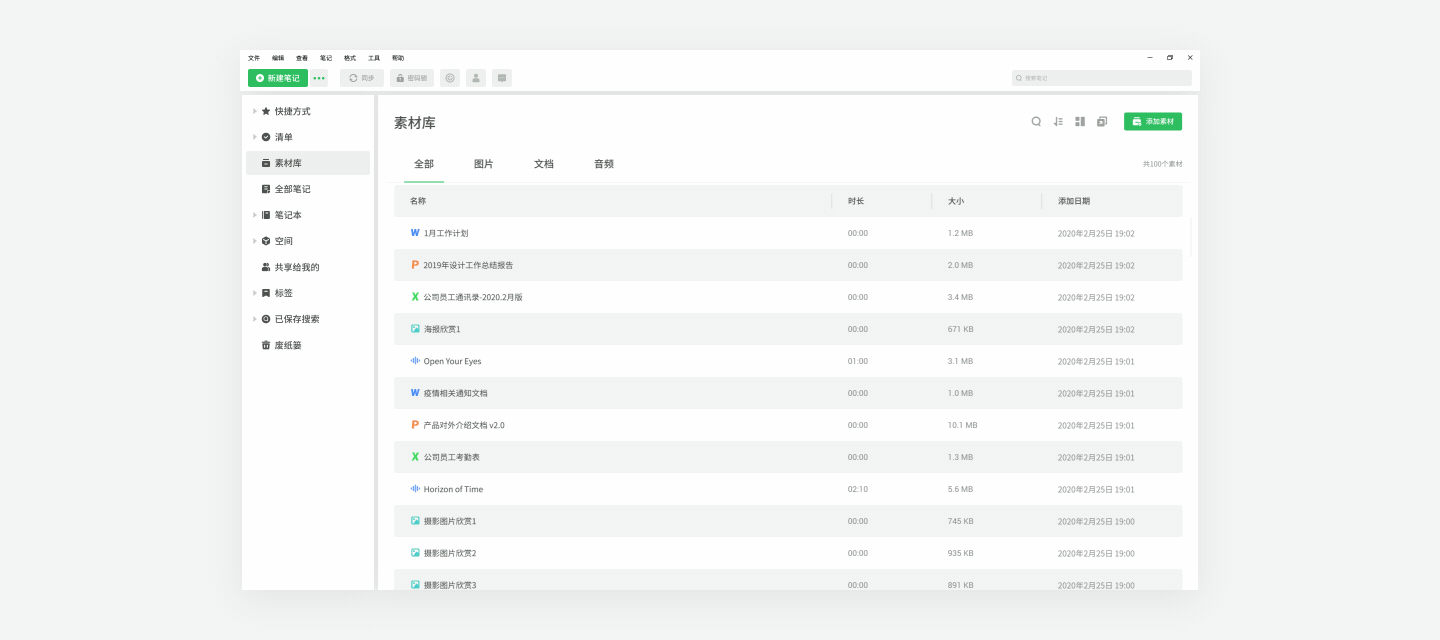Click size cell 10.1 MB
This screenshot has width=1440, height=640.
[x=962, y=425]
